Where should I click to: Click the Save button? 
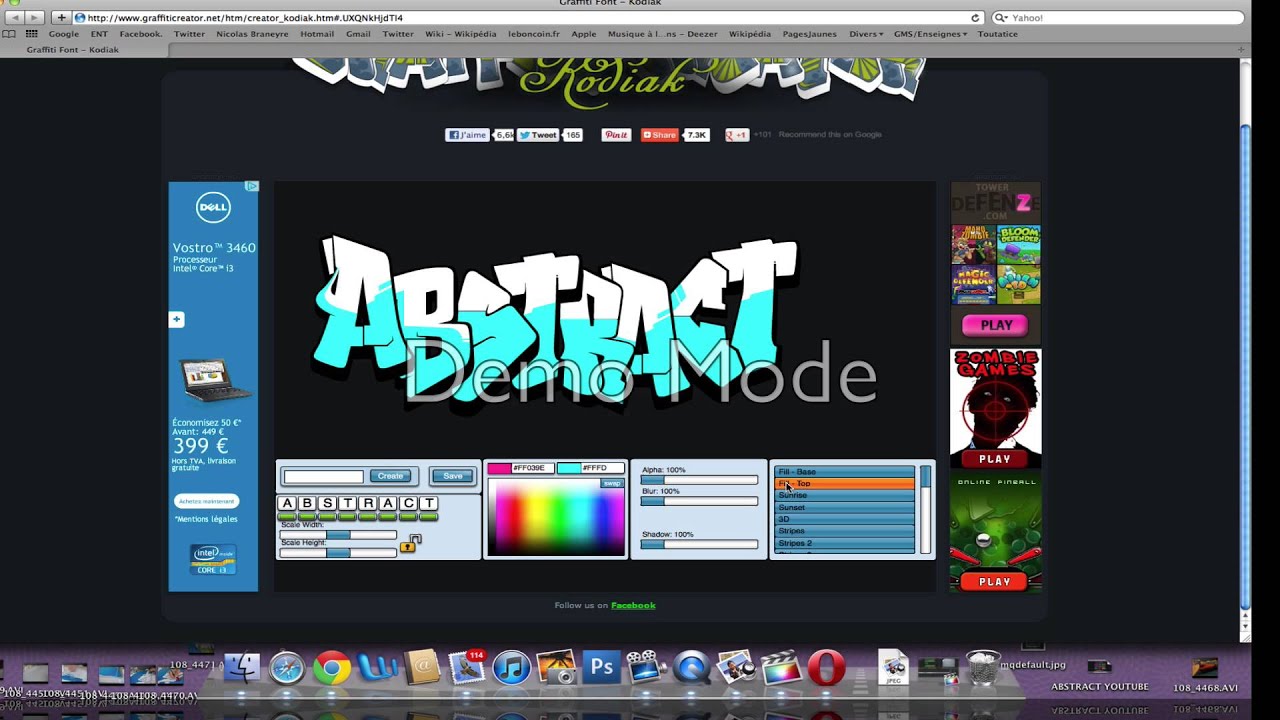click(452, 476)
